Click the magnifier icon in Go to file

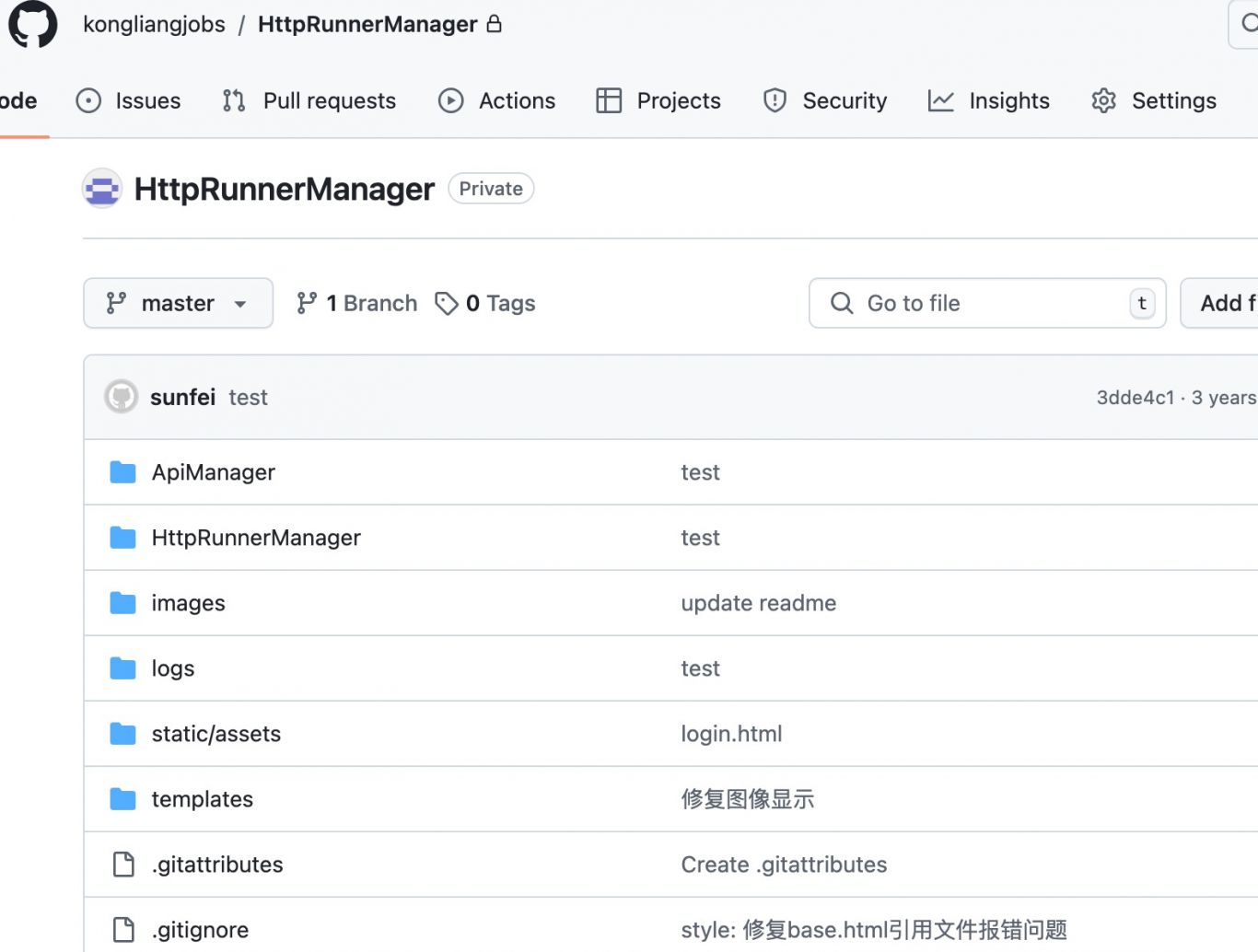click(x=842, y=303)
